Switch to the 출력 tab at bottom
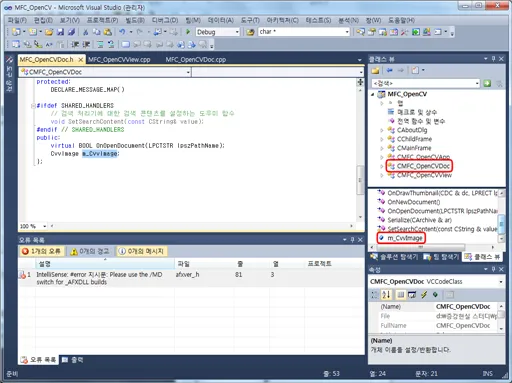This screenshot has width=512, height=383. click(x=73, y=360)
